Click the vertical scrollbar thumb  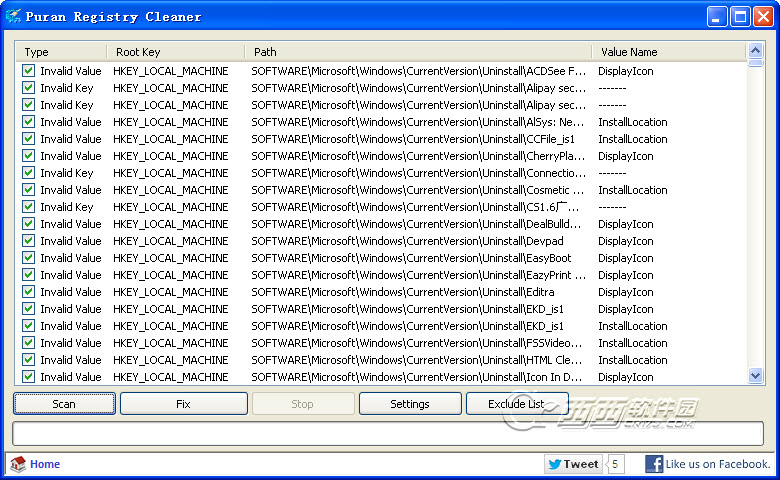pos(755,63)
